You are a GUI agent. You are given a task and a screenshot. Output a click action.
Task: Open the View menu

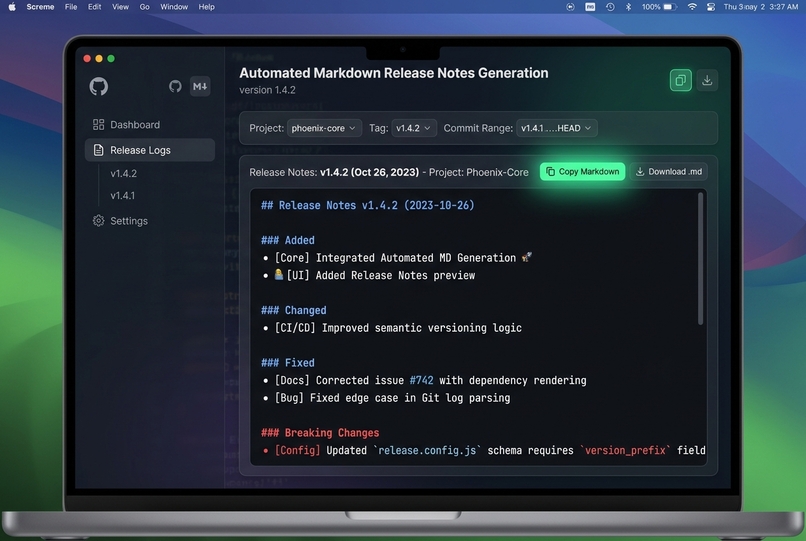point(120,7)
